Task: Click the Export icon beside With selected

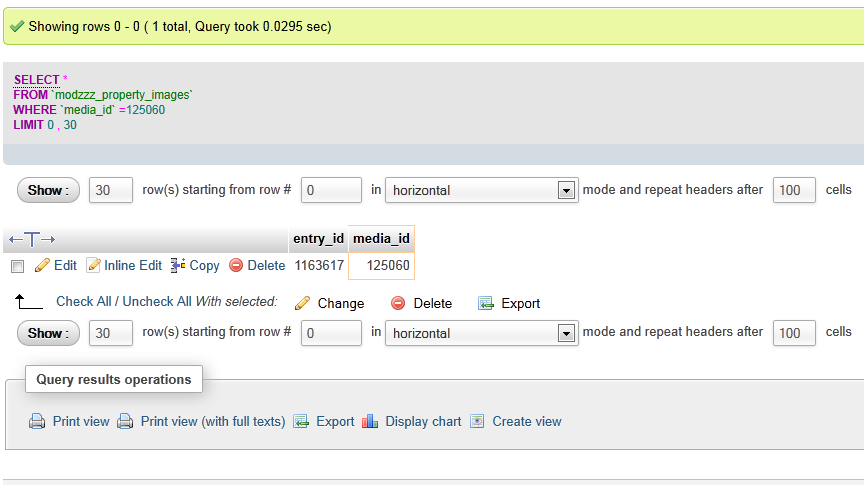Action: (486, 303)
